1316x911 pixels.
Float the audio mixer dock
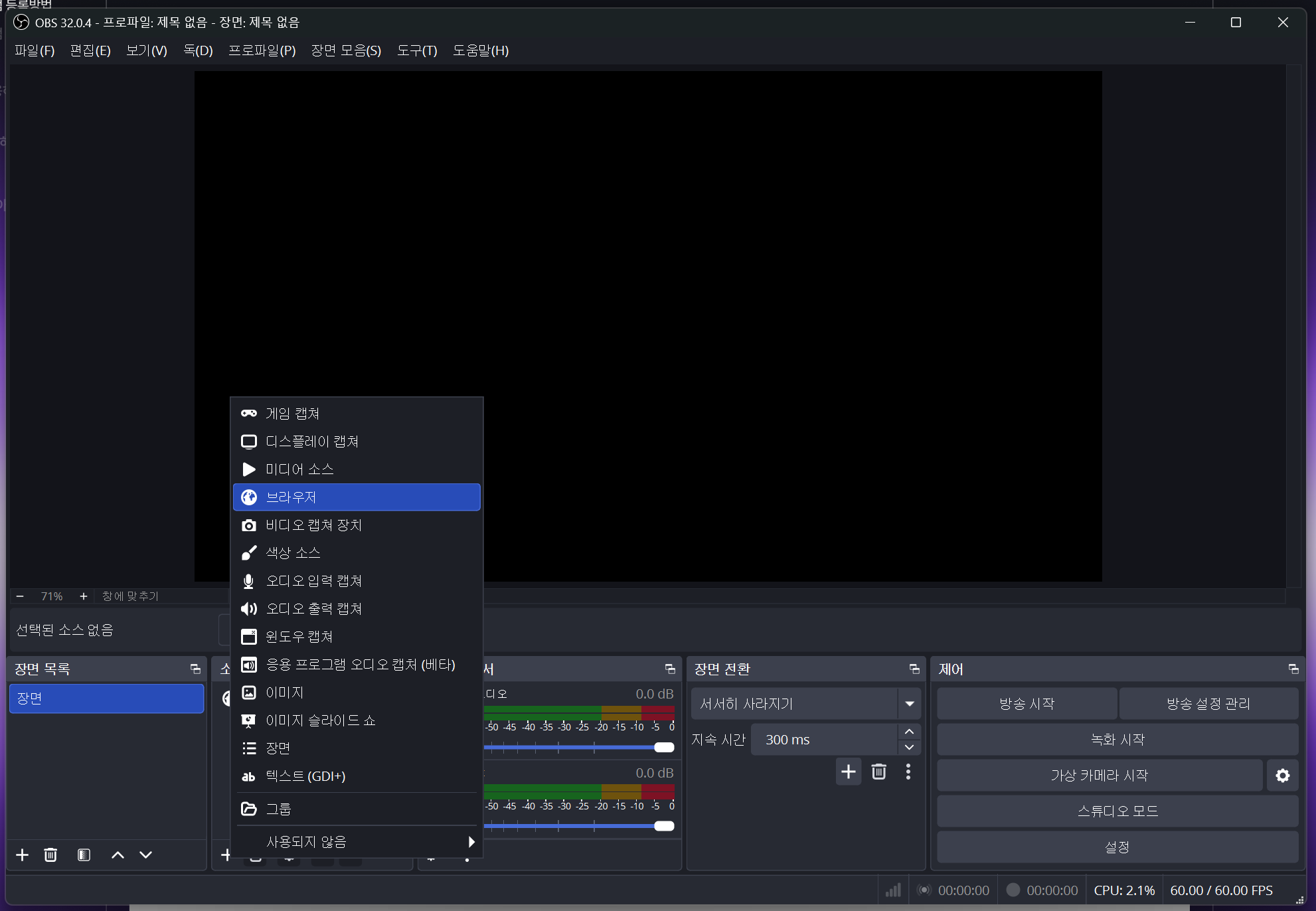(x=670, y=669)
